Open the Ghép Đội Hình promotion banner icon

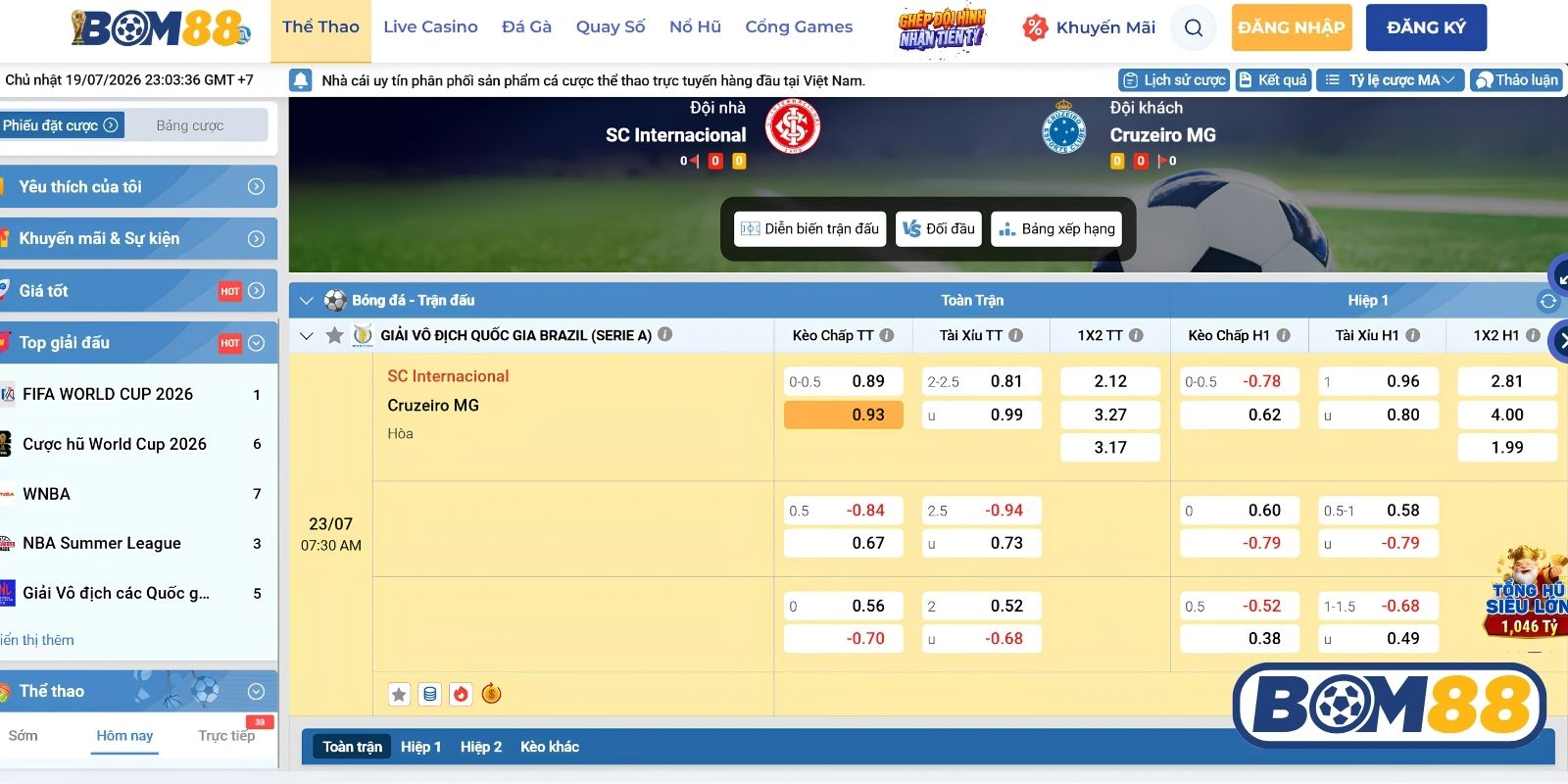coord(942,27)
